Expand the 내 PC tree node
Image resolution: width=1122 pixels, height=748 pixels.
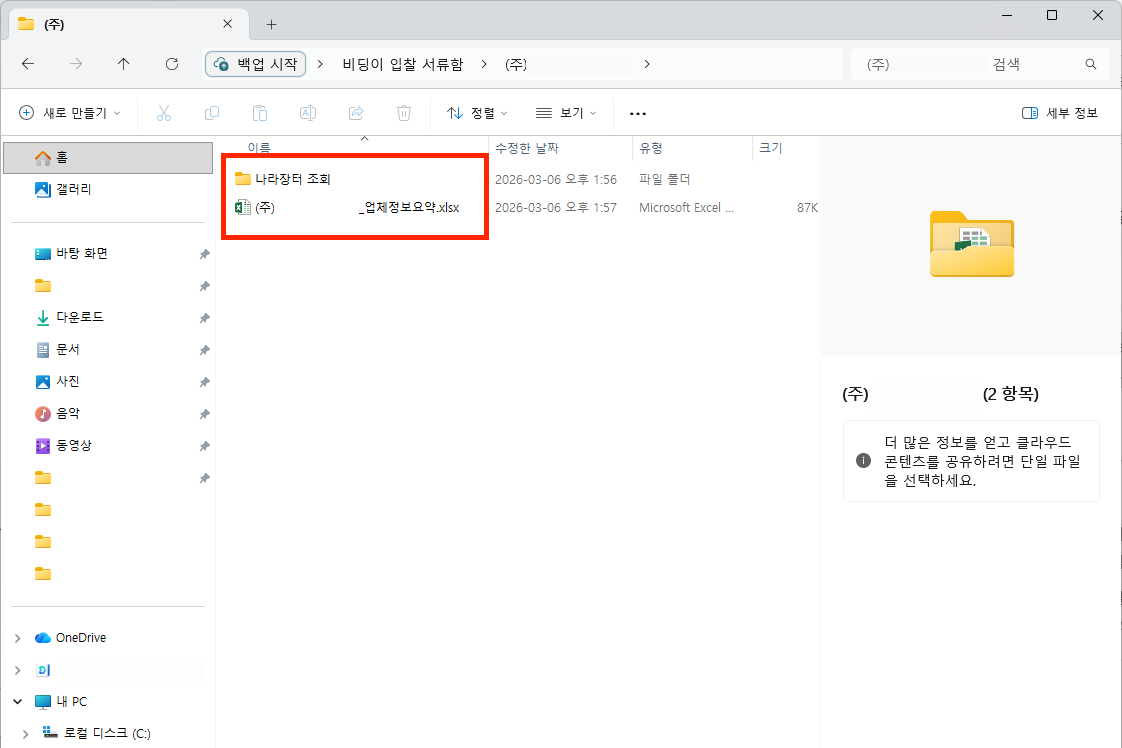pos(19,702)
